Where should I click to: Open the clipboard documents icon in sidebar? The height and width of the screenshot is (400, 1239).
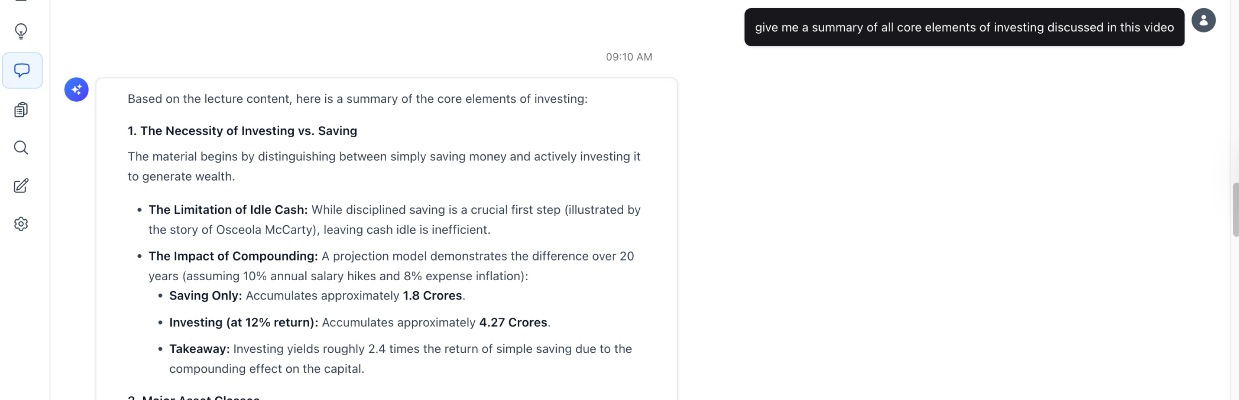21,109
